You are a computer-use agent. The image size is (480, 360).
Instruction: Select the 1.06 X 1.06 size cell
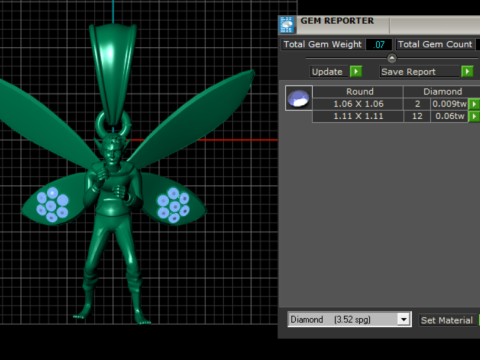[358, 104]
